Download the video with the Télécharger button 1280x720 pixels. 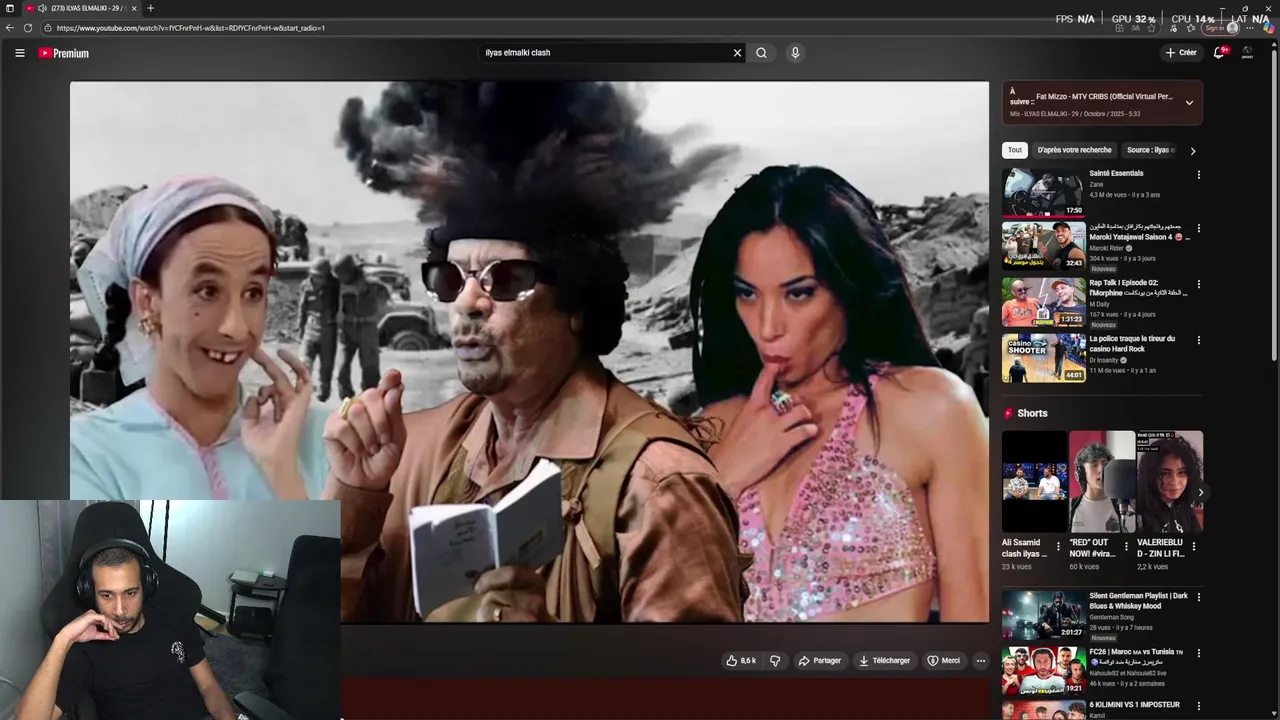tap(885, 661)
